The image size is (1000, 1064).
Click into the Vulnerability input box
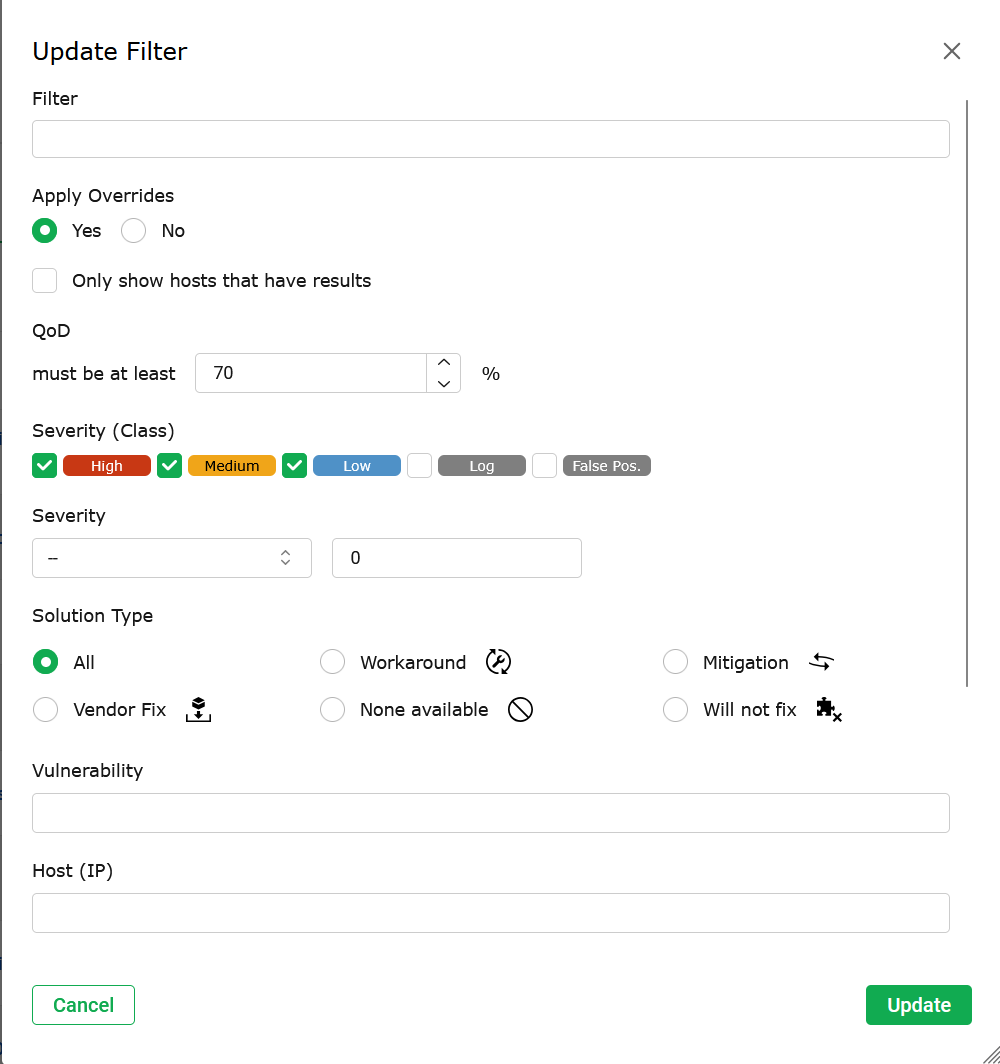click(x=490, y=813)
